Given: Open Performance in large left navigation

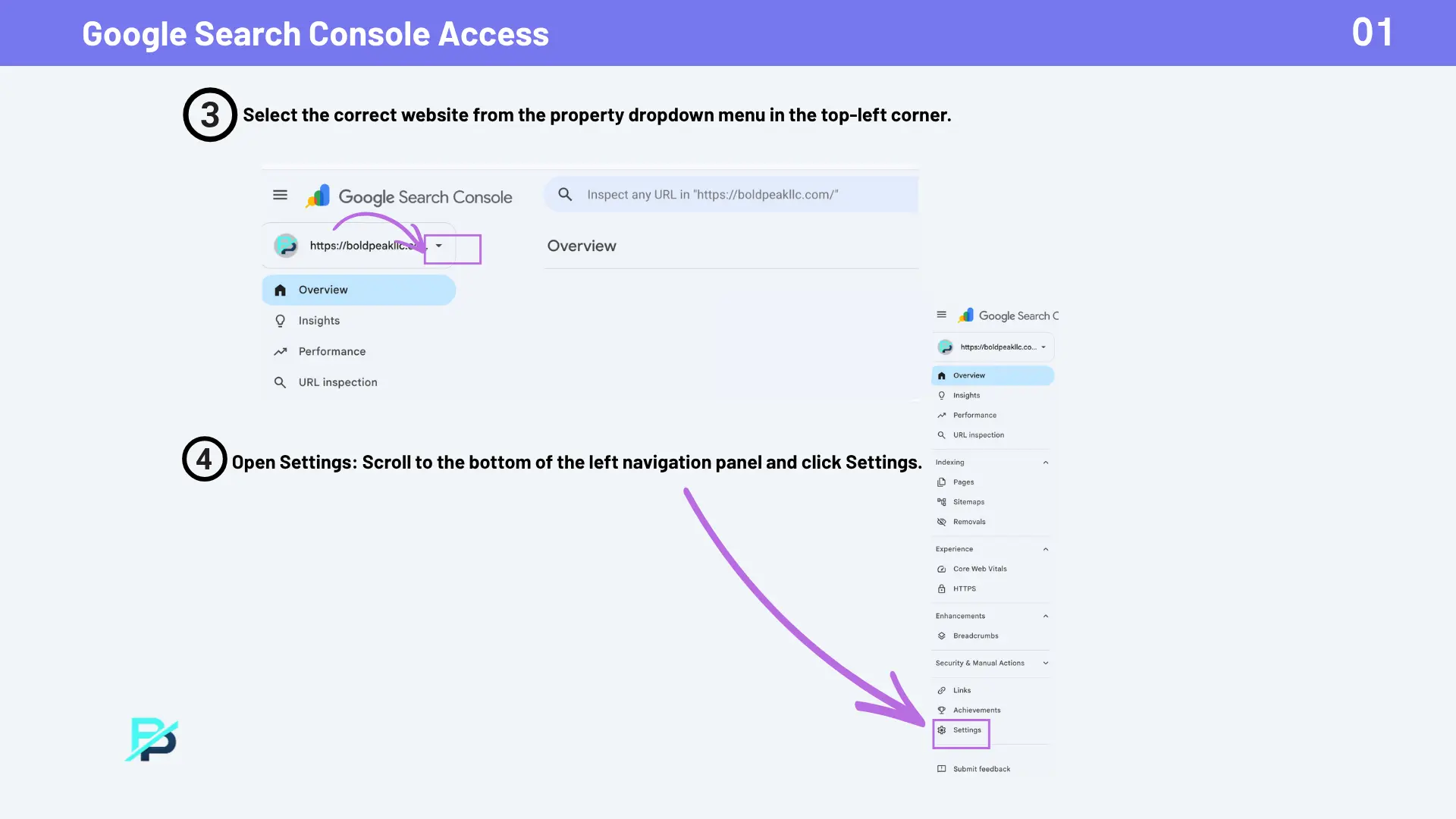Looking at the screenshot, I should 332,351.
